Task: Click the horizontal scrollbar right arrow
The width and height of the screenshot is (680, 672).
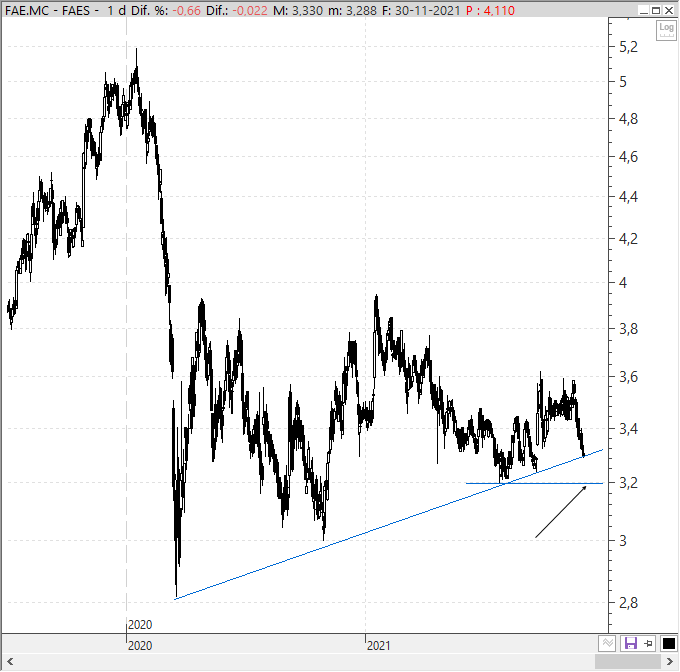Action: pyautogui.click(x=670, y=662)
